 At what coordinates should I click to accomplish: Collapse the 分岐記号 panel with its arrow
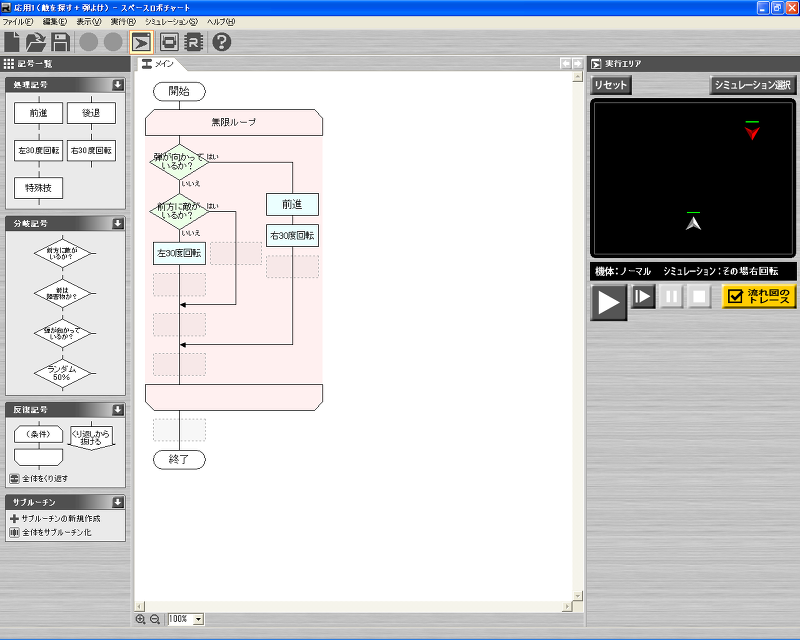click(x=117, y=223)
